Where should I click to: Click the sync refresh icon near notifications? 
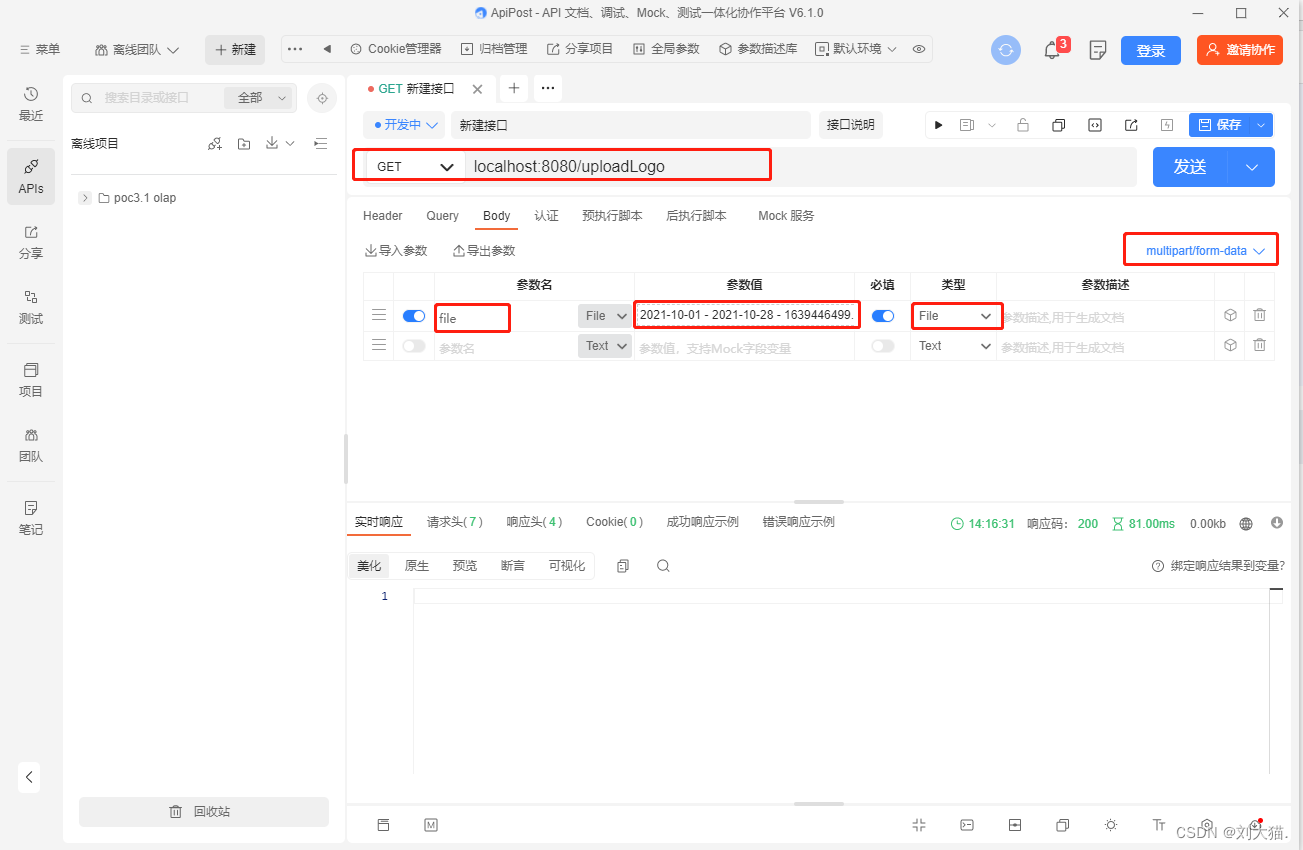1005,48
